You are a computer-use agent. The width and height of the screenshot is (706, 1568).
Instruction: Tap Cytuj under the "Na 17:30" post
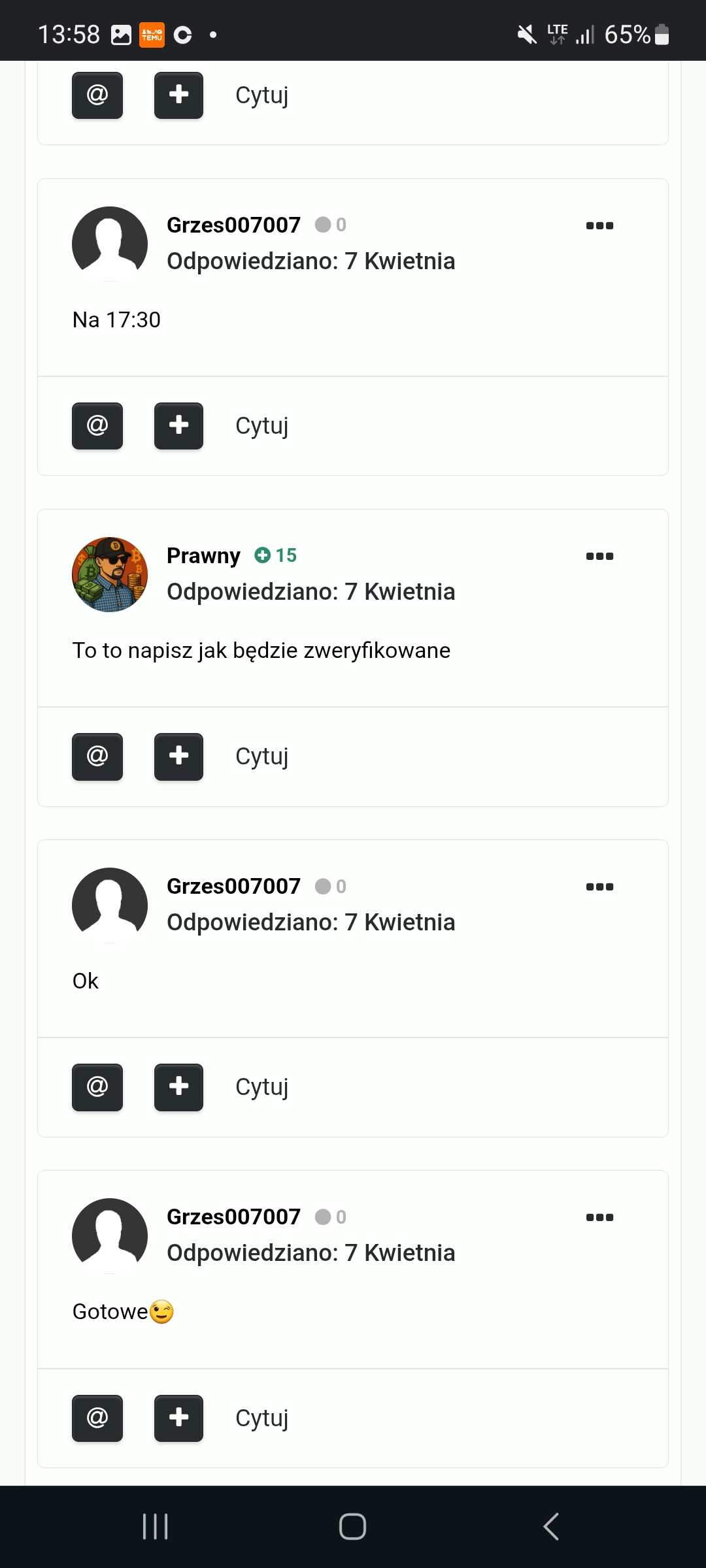click(x=261, y=426)
